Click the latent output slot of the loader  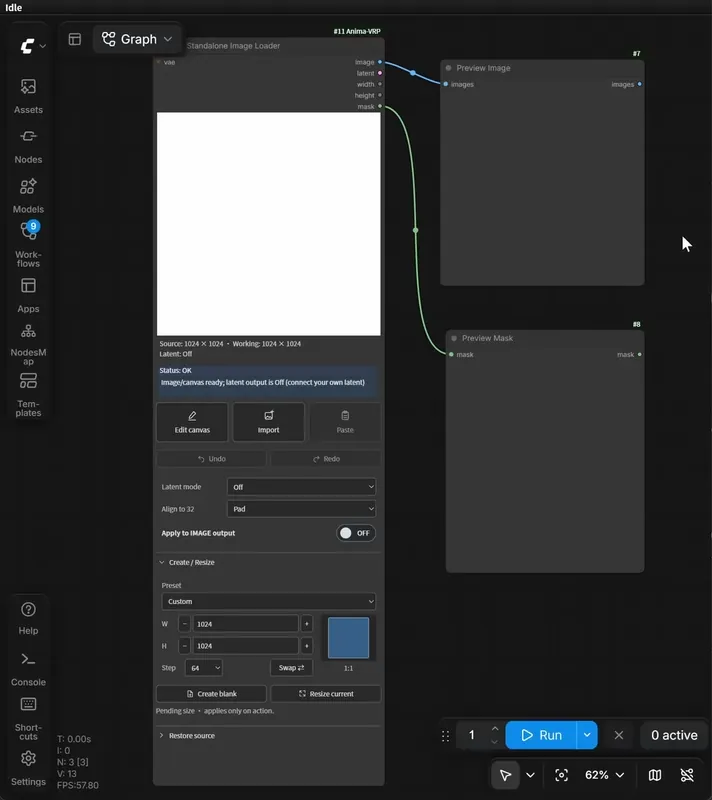(380, 73)
